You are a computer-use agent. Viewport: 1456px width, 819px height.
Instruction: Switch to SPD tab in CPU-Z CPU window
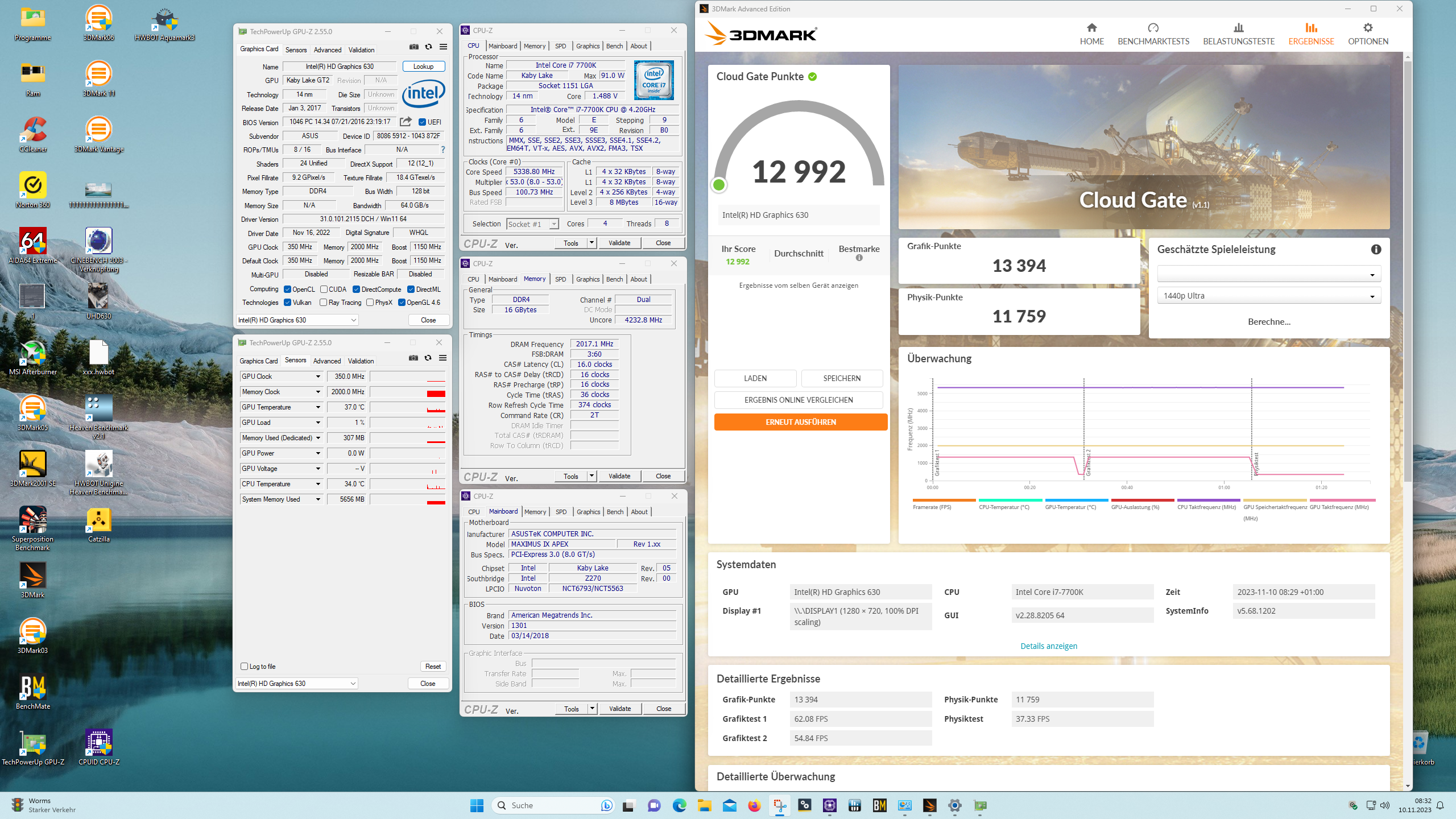(561, 46)
